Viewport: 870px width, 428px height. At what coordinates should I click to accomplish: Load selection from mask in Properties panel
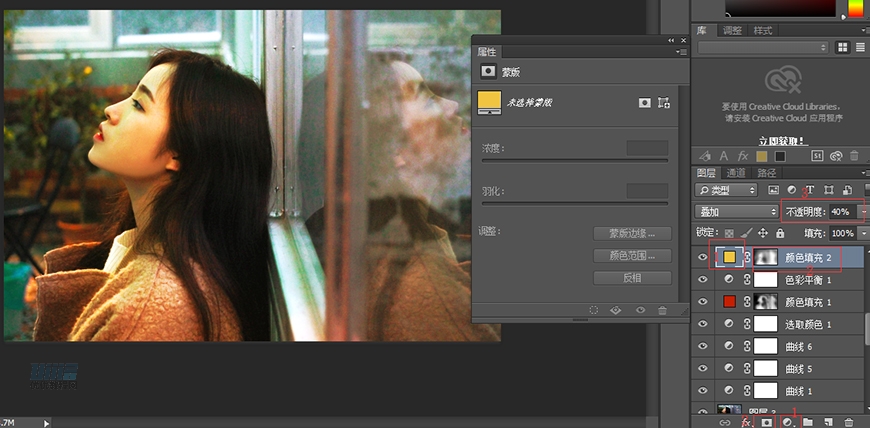click(x=594, y=310)
